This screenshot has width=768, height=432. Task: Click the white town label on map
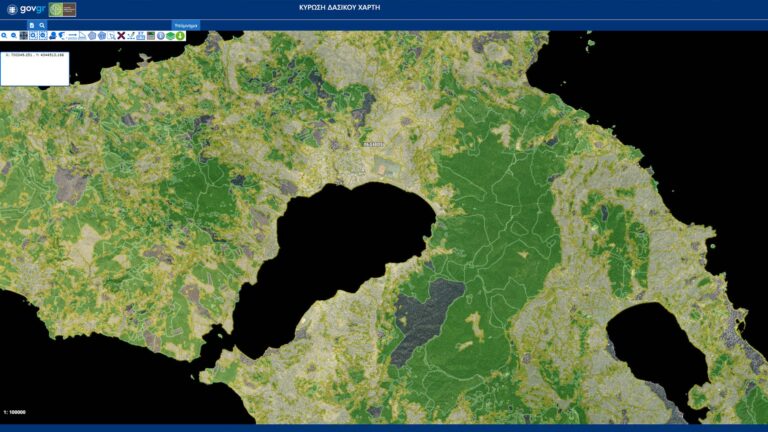(x=373, y=144)
